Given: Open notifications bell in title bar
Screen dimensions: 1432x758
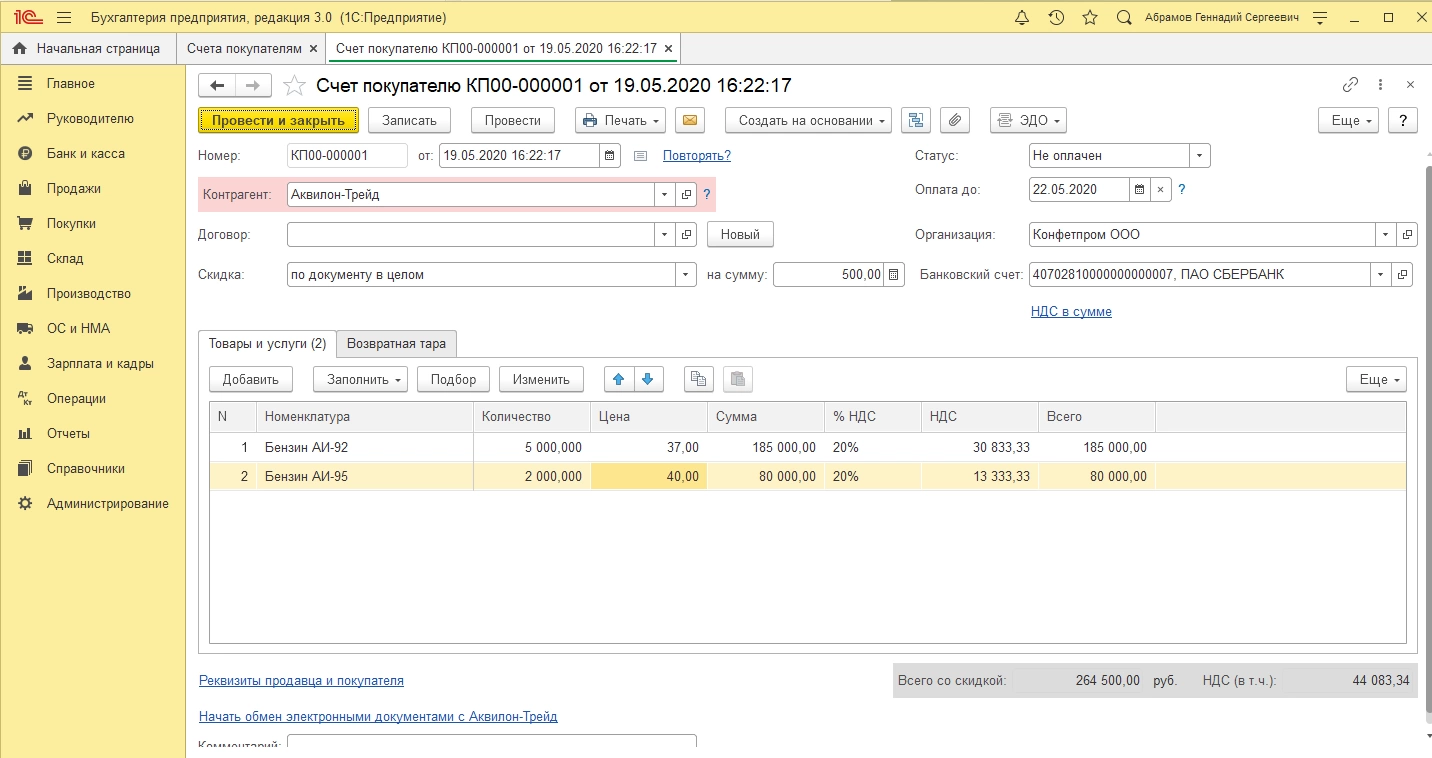Looking at the screenshot, I should tap(1021, 18).
